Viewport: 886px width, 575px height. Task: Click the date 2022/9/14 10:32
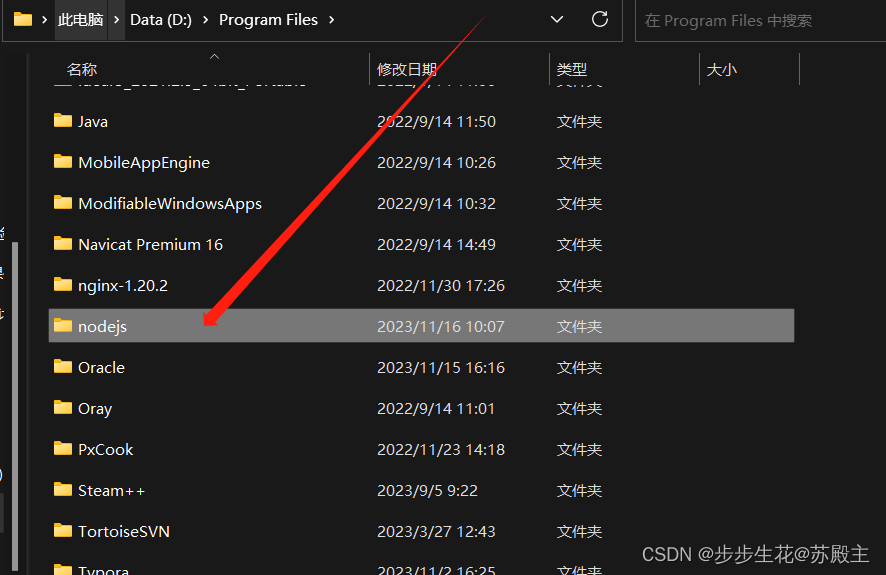point(436,203)
